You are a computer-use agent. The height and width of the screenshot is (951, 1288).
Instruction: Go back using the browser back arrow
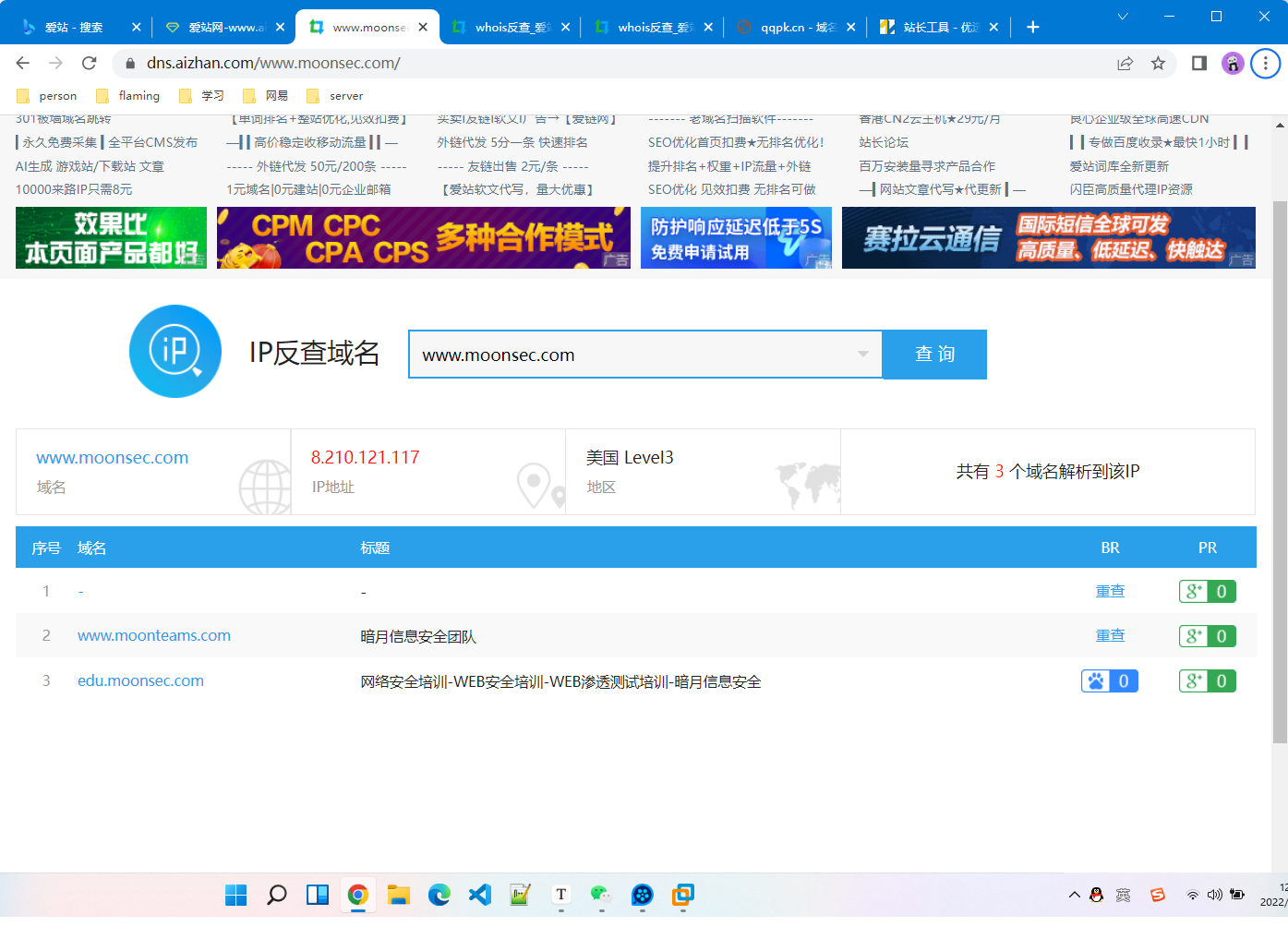click(23, 63)
